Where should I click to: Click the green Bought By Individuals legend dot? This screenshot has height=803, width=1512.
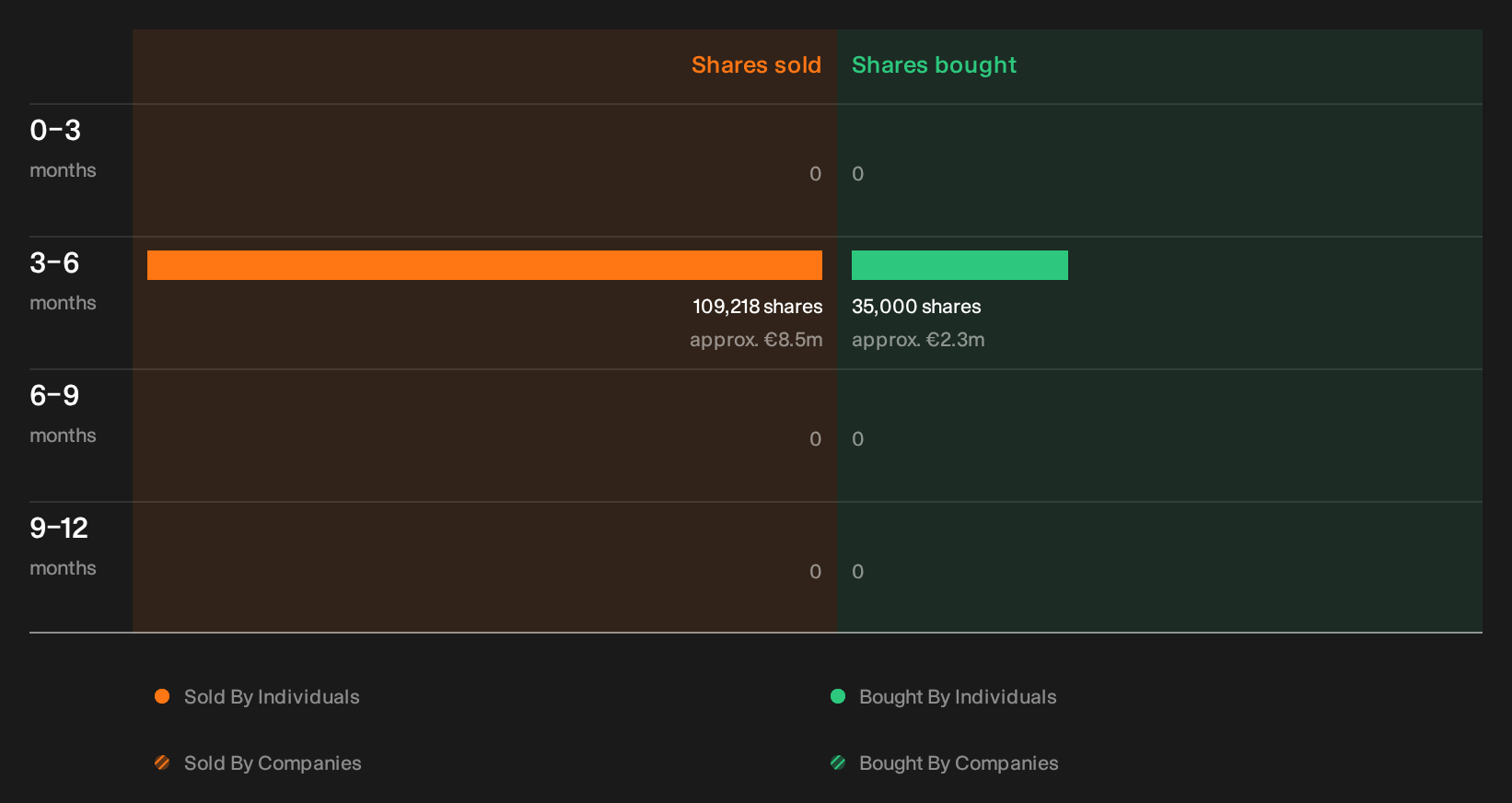[838, 696]
